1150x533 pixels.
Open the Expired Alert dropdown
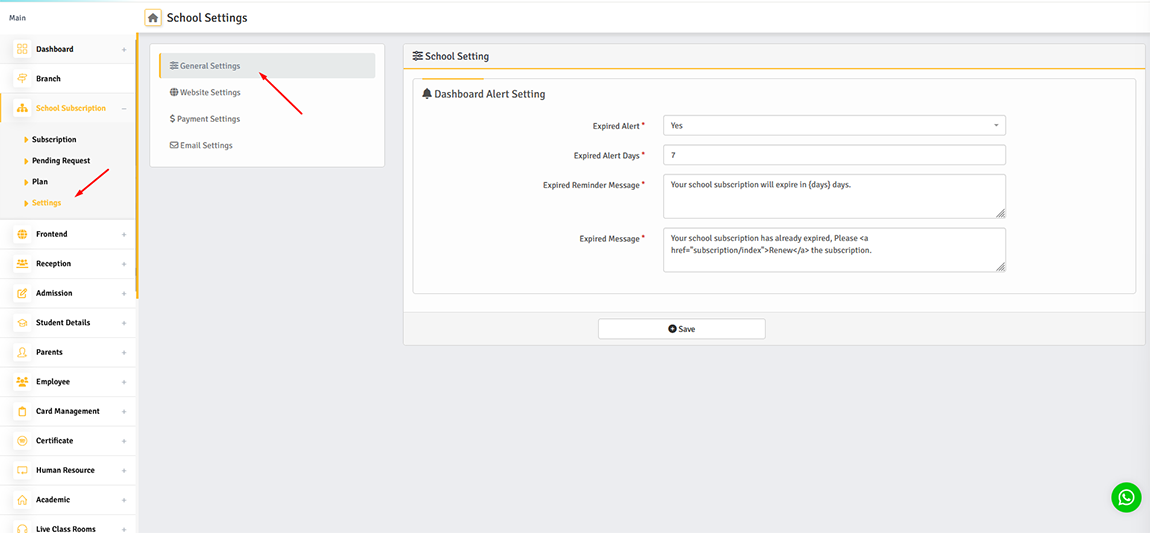click(833, 126)
